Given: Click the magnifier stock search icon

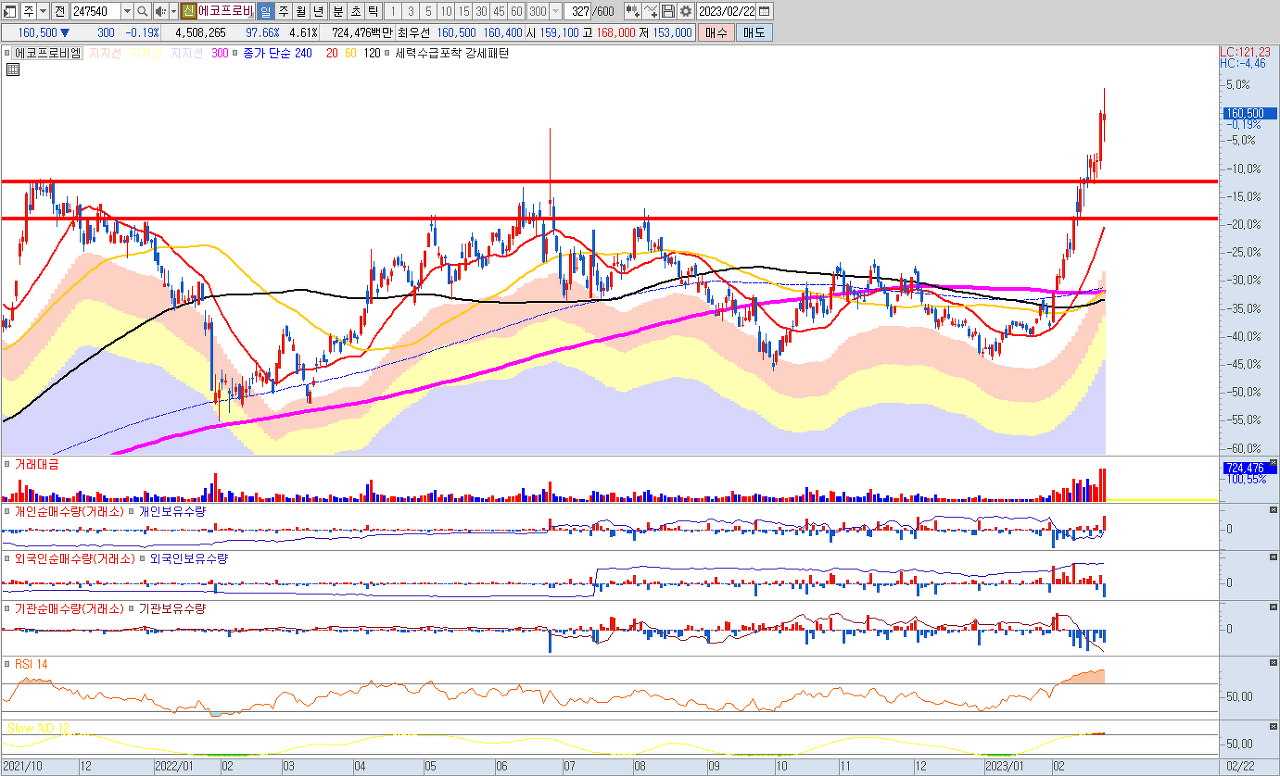Looking at the screenshot, I should pyautogui.click(x=142, y=11).
